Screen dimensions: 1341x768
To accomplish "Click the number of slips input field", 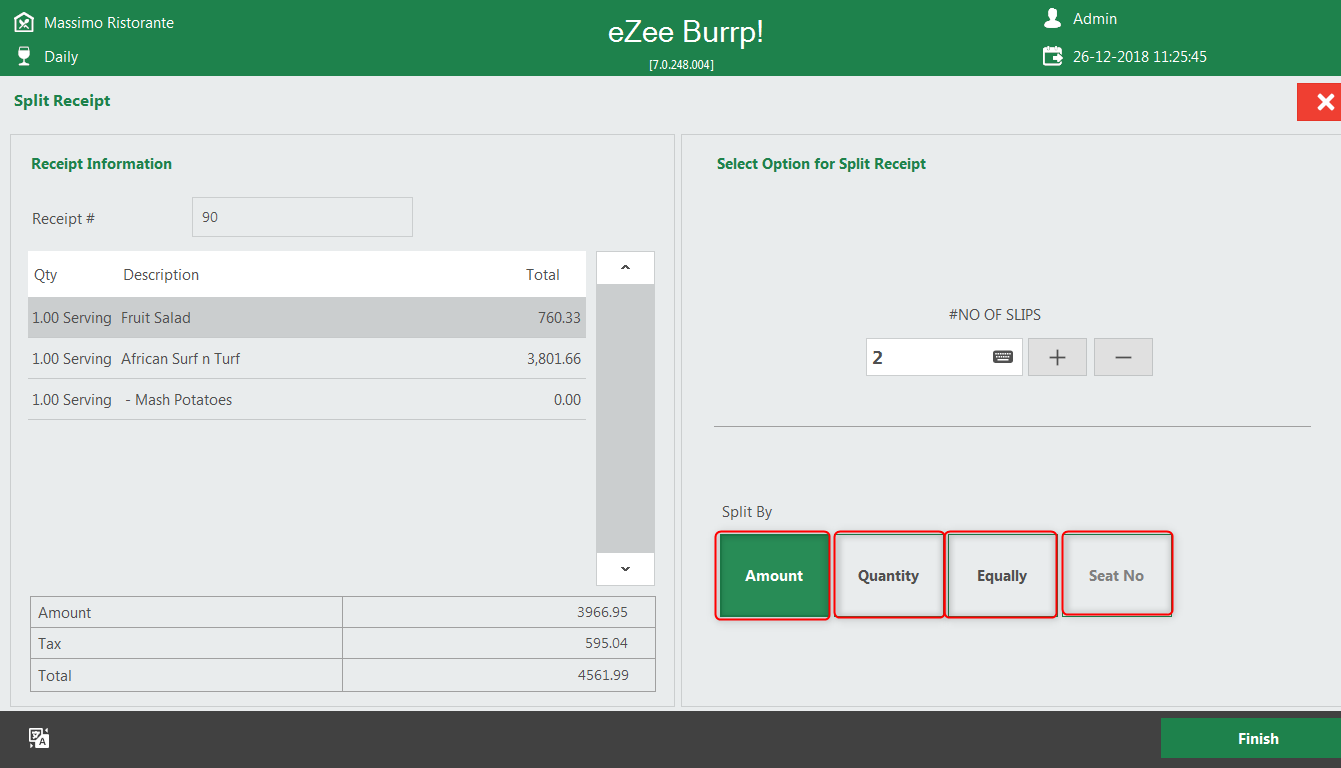I will (x=944, y=357).
